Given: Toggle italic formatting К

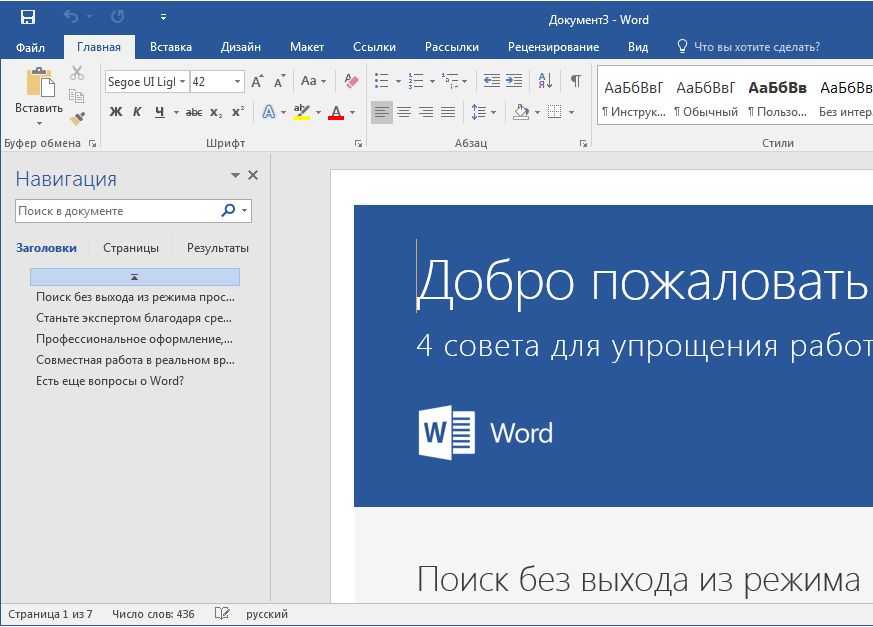Looking at the screenshot, I should click(137, 112).
